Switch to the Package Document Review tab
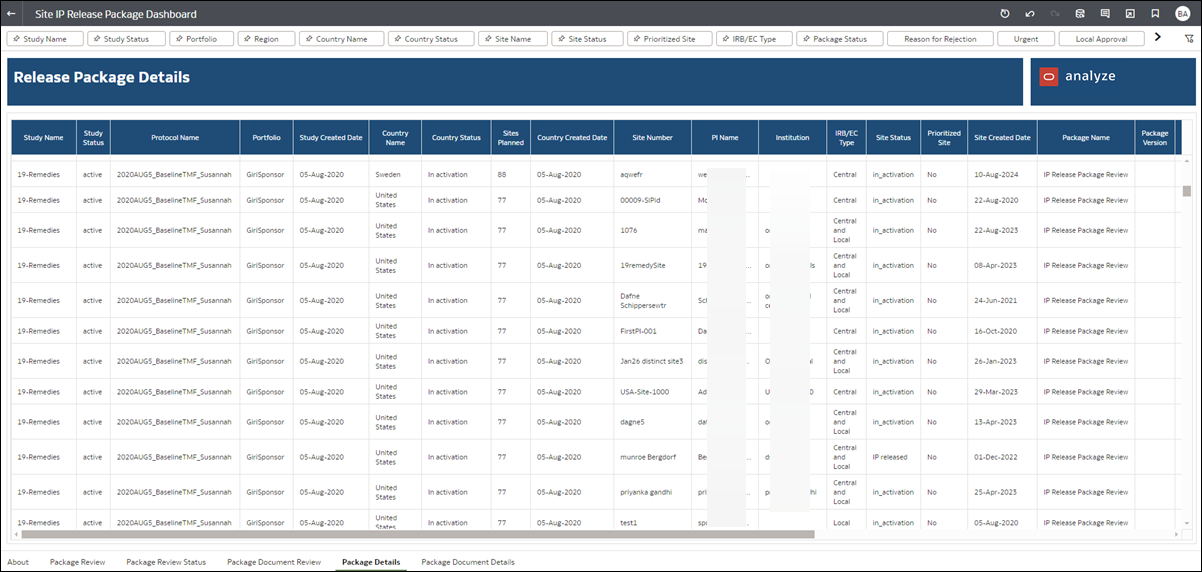The width and height of the screenshot is (1202, 572). pos(274,562)
